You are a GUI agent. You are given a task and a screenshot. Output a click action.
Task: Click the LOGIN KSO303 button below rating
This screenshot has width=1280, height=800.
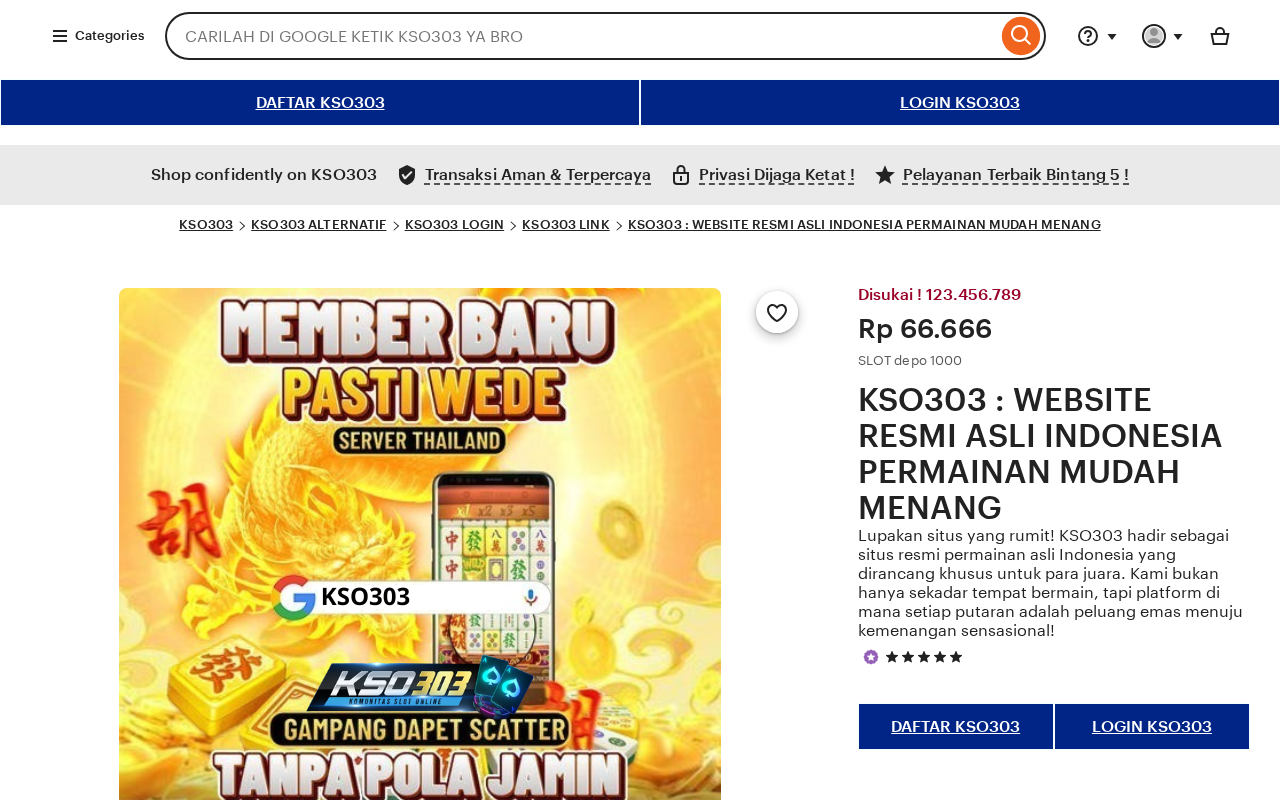1152,727
